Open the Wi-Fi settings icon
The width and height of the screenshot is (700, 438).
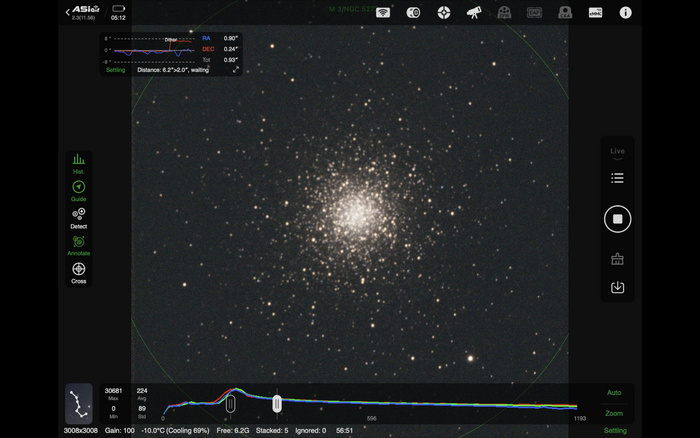point(383,13)
